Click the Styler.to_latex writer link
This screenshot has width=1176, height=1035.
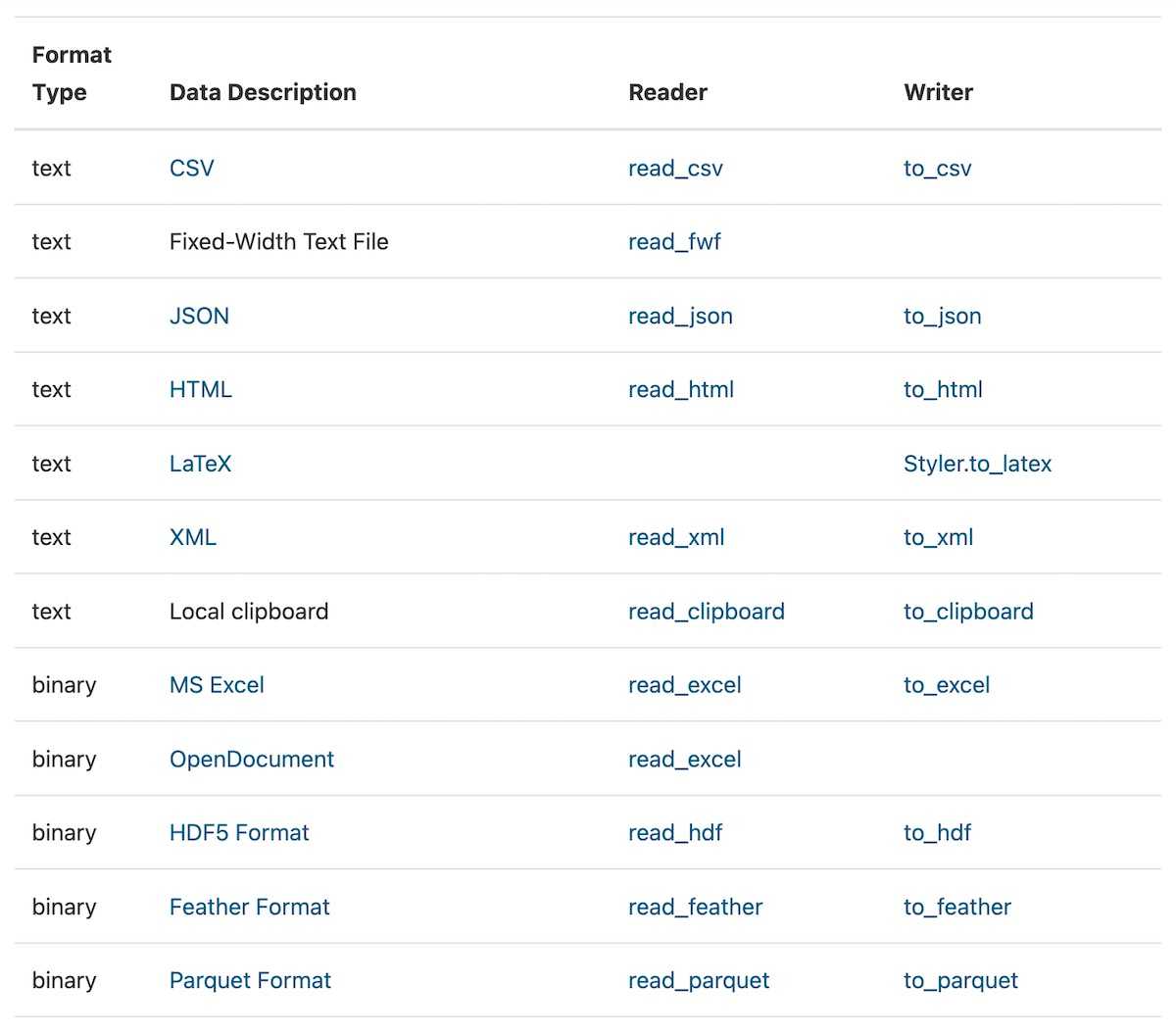pos(977,464)
